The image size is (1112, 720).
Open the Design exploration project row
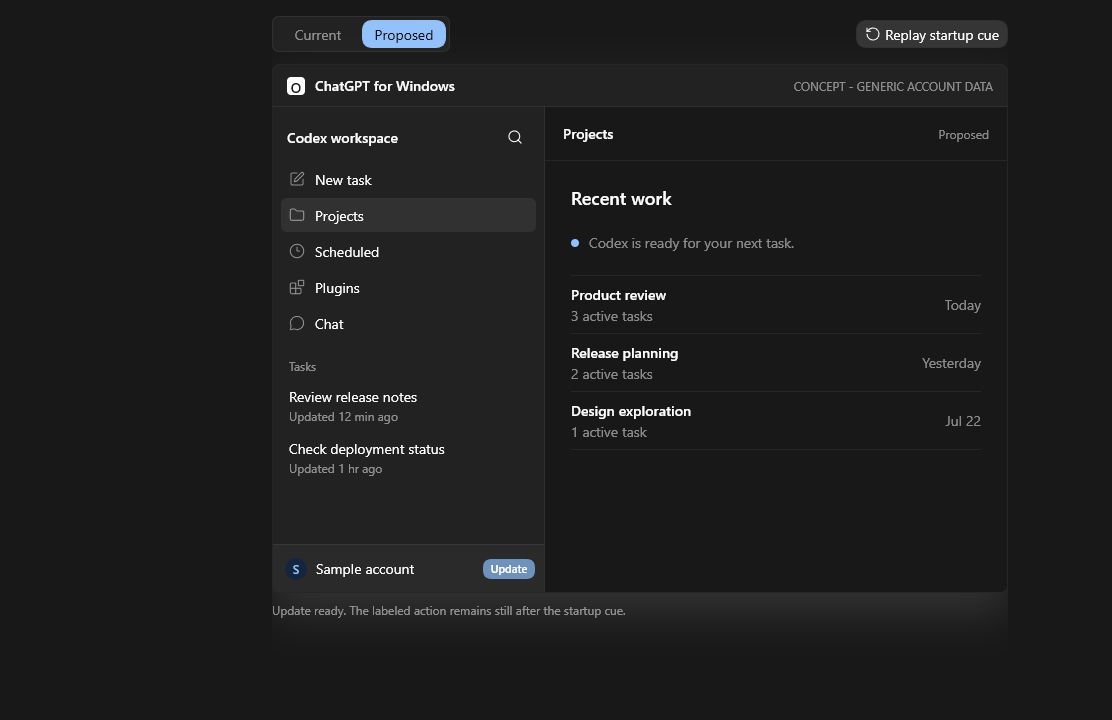pyautogui.click(x=776, y=421)
